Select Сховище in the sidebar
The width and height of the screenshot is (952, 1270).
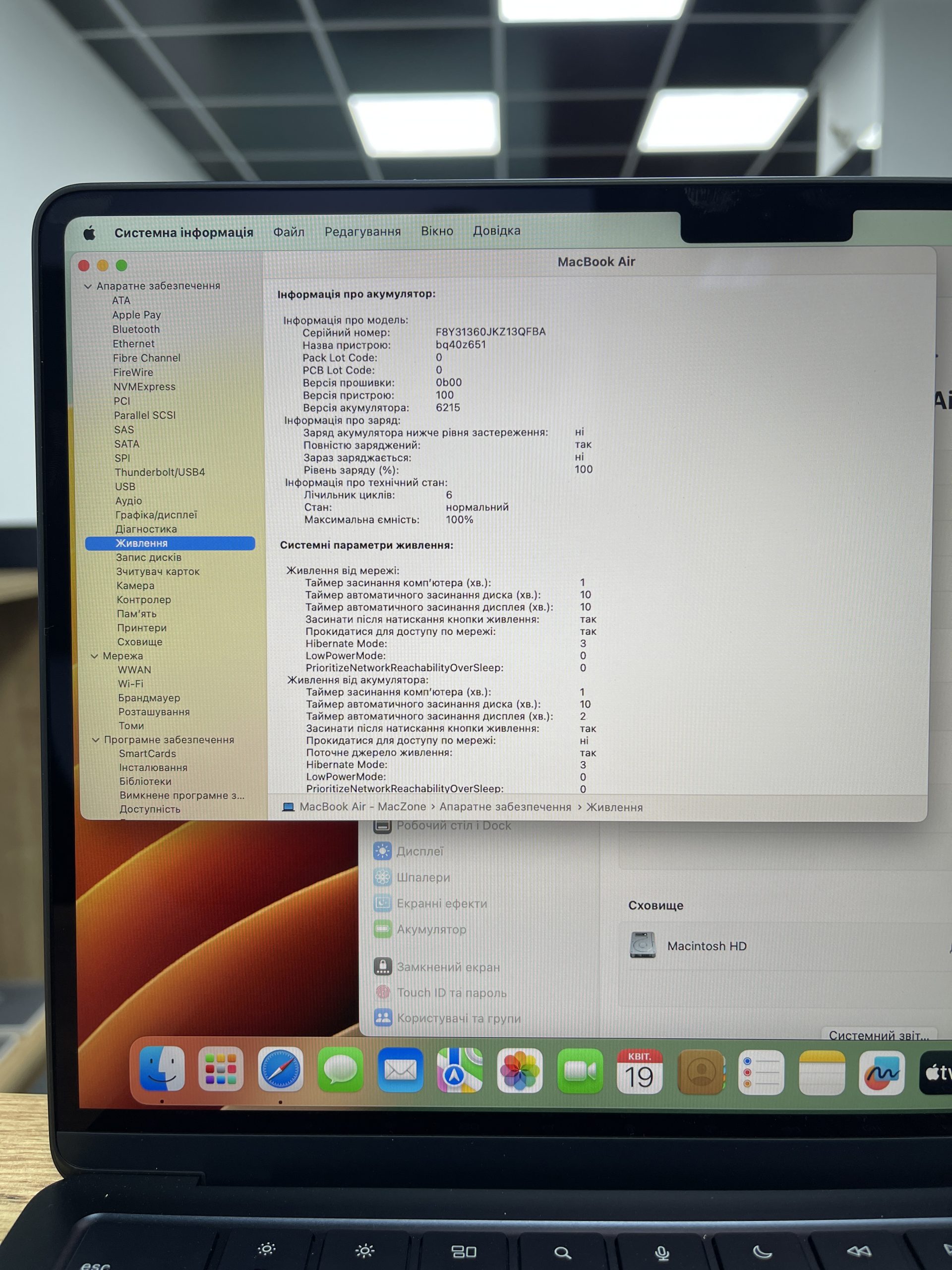tap(140, 642)
